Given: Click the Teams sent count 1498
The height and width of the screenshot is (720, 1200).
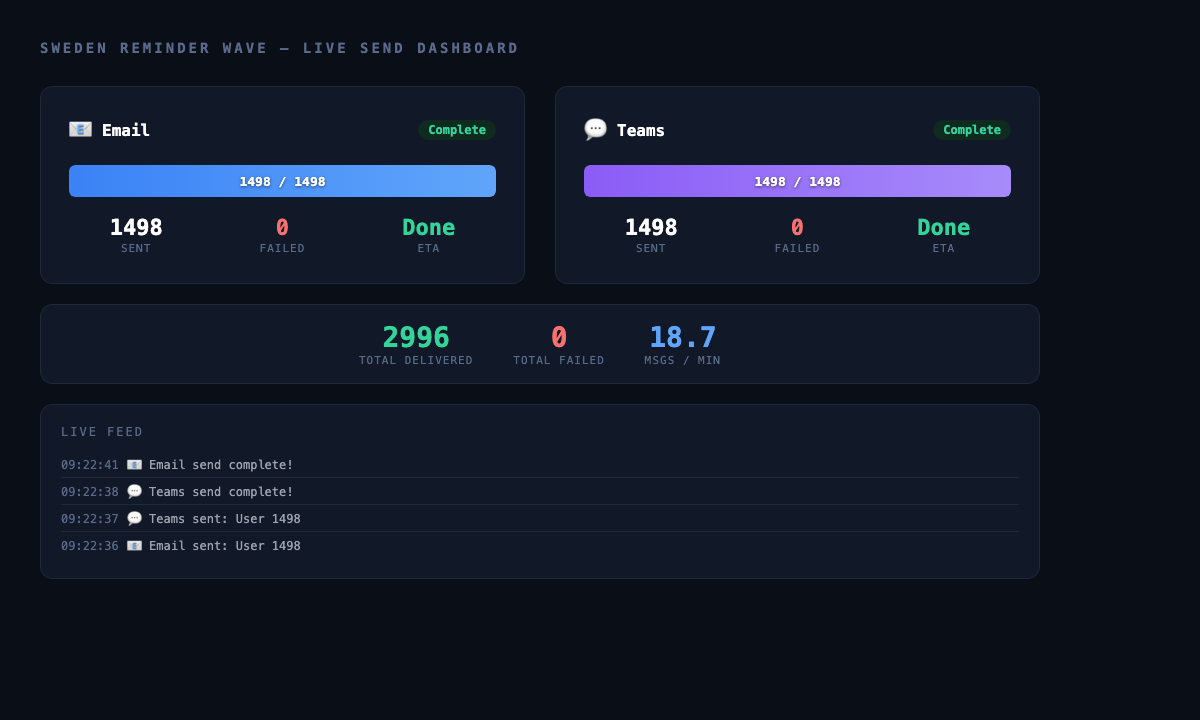Looking at the screenshot, I should (x=651, y=227).
